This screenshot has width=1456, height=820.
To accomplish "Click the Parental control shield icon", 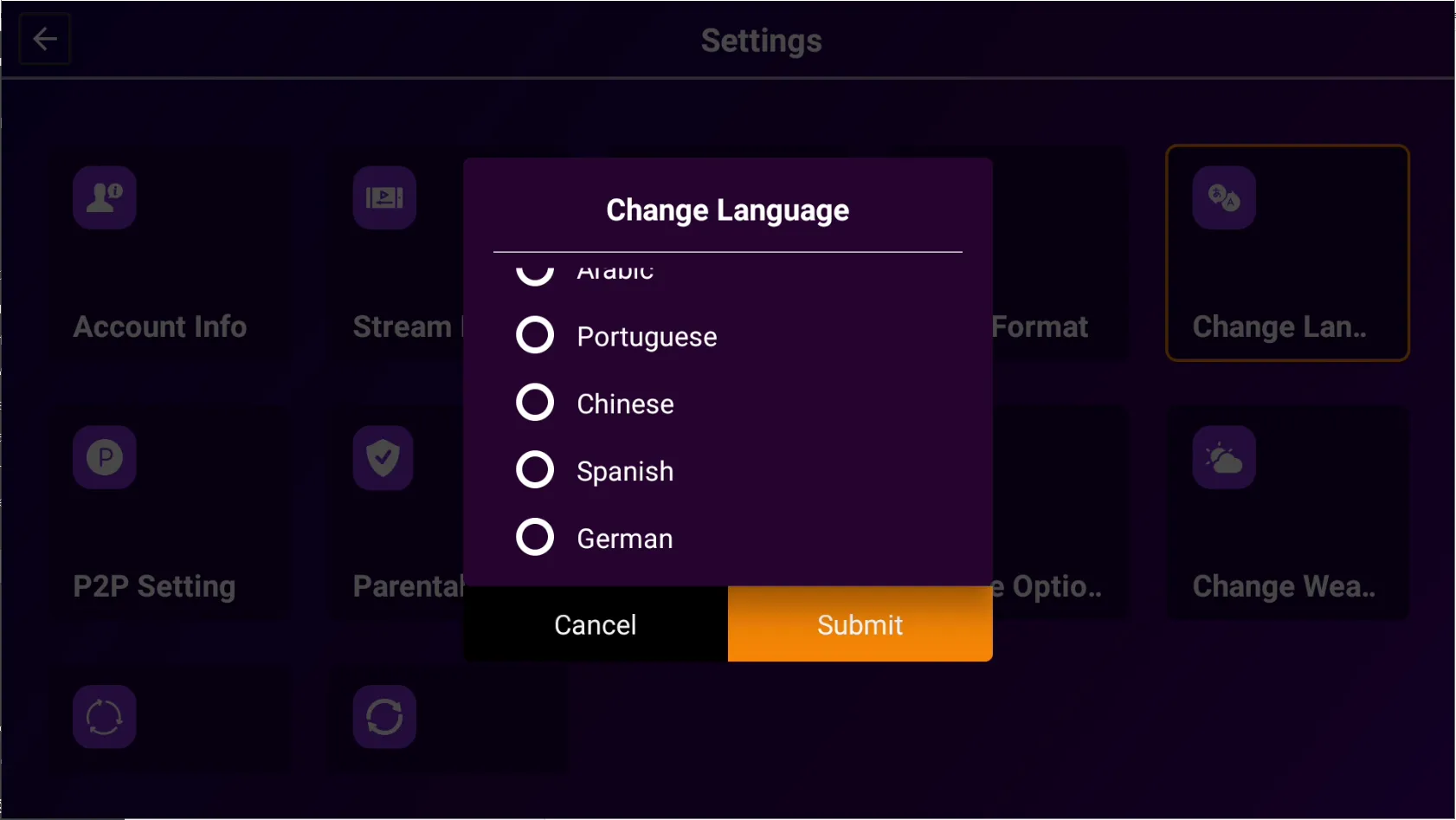I will pos(383,457).
